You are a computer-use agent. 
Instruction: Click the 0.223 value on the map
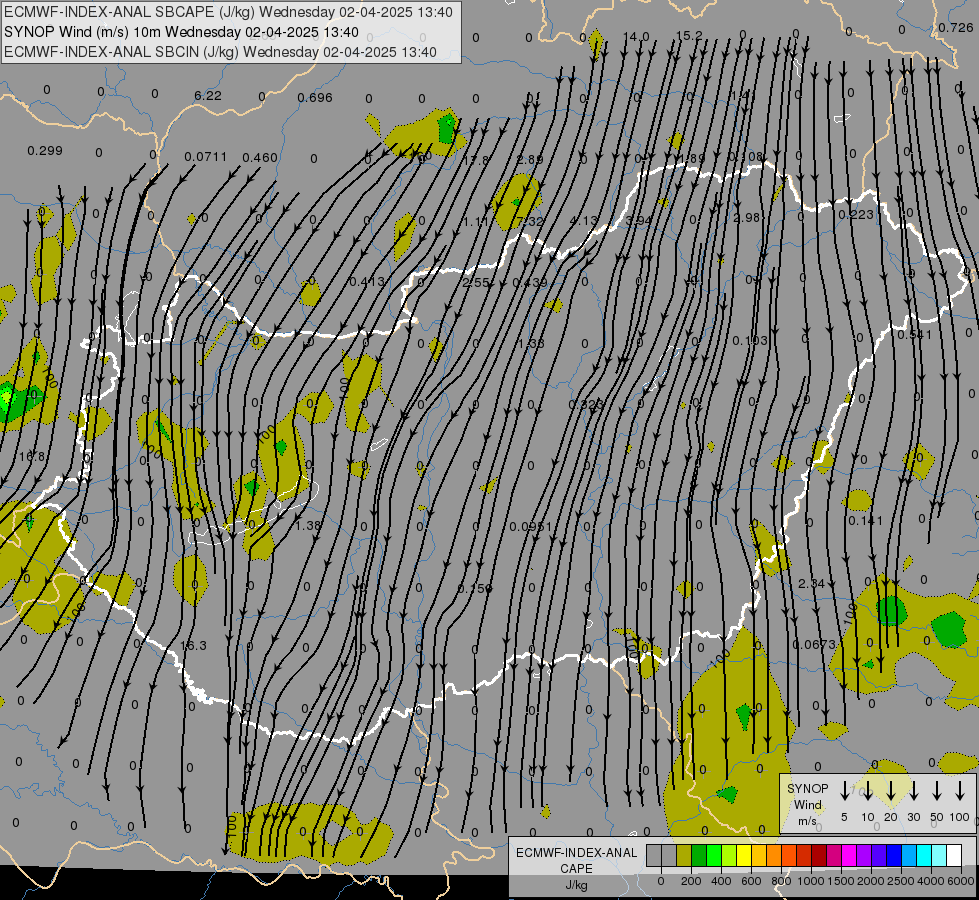[x=856, y=214]
